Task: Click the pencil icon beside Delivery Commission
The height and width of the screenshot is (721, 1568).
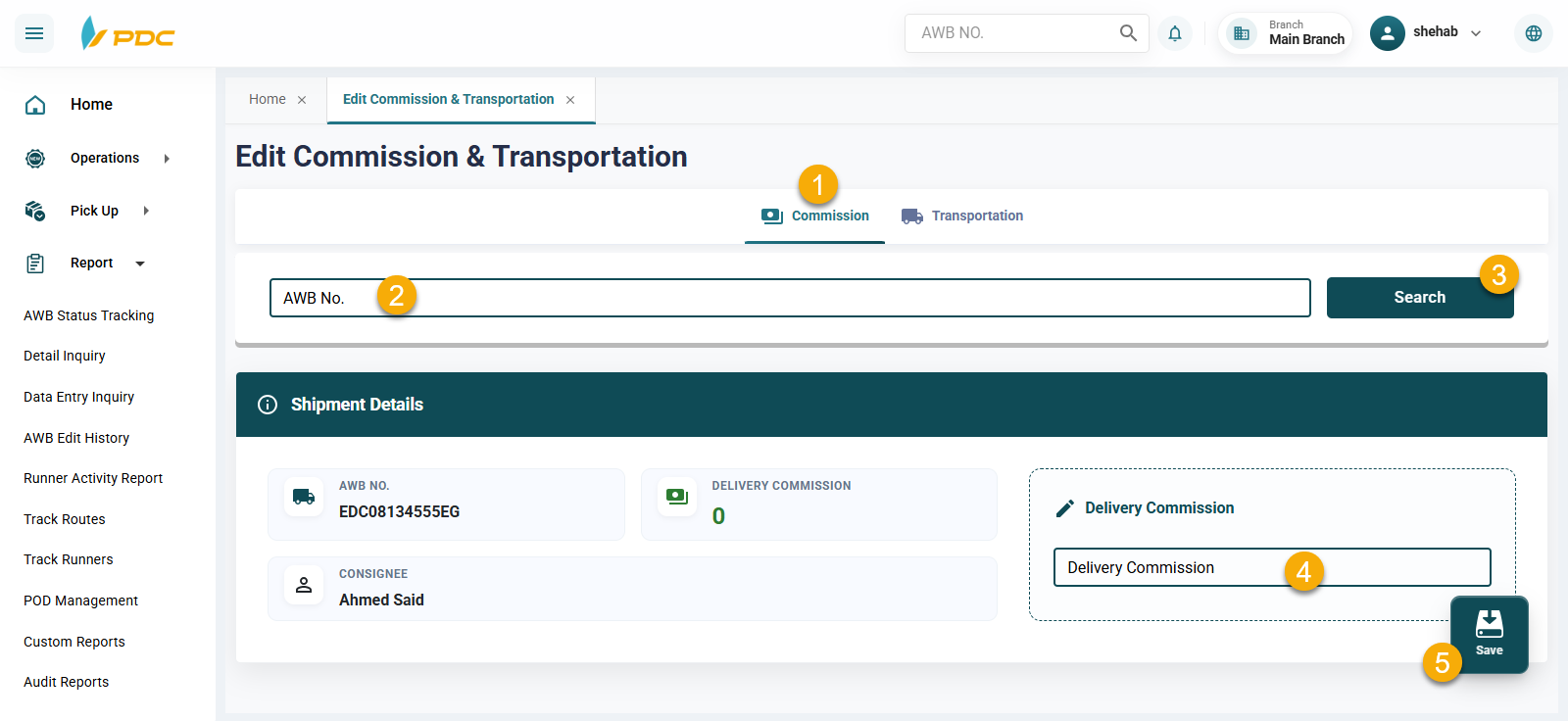Action: (x=1065, y=508)
